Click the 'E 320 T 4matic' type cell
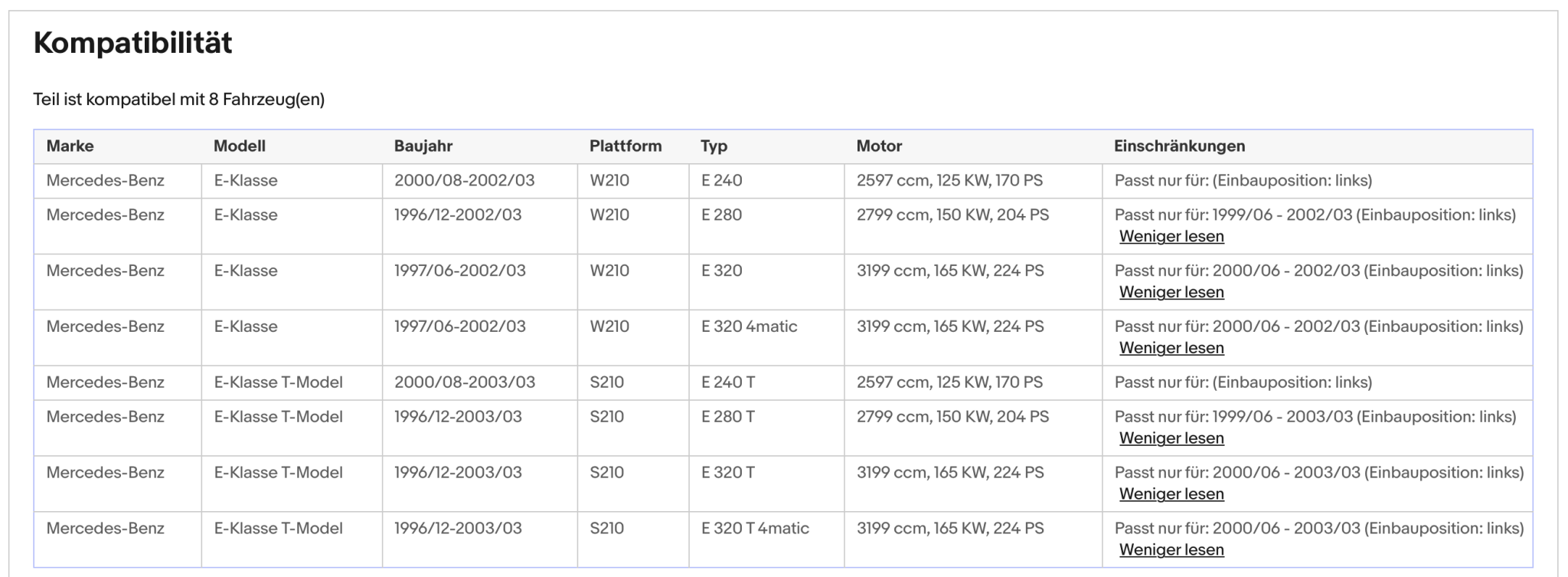Image resolution: width=1568 pixels, height=577 pixels. click(756, 529)
